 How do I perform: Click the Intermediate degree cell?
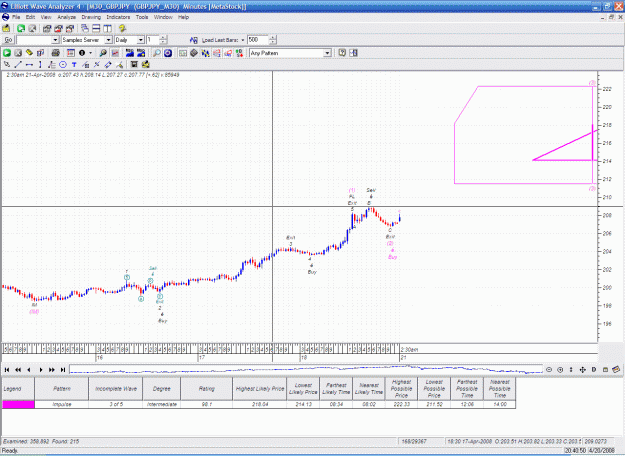161,405
